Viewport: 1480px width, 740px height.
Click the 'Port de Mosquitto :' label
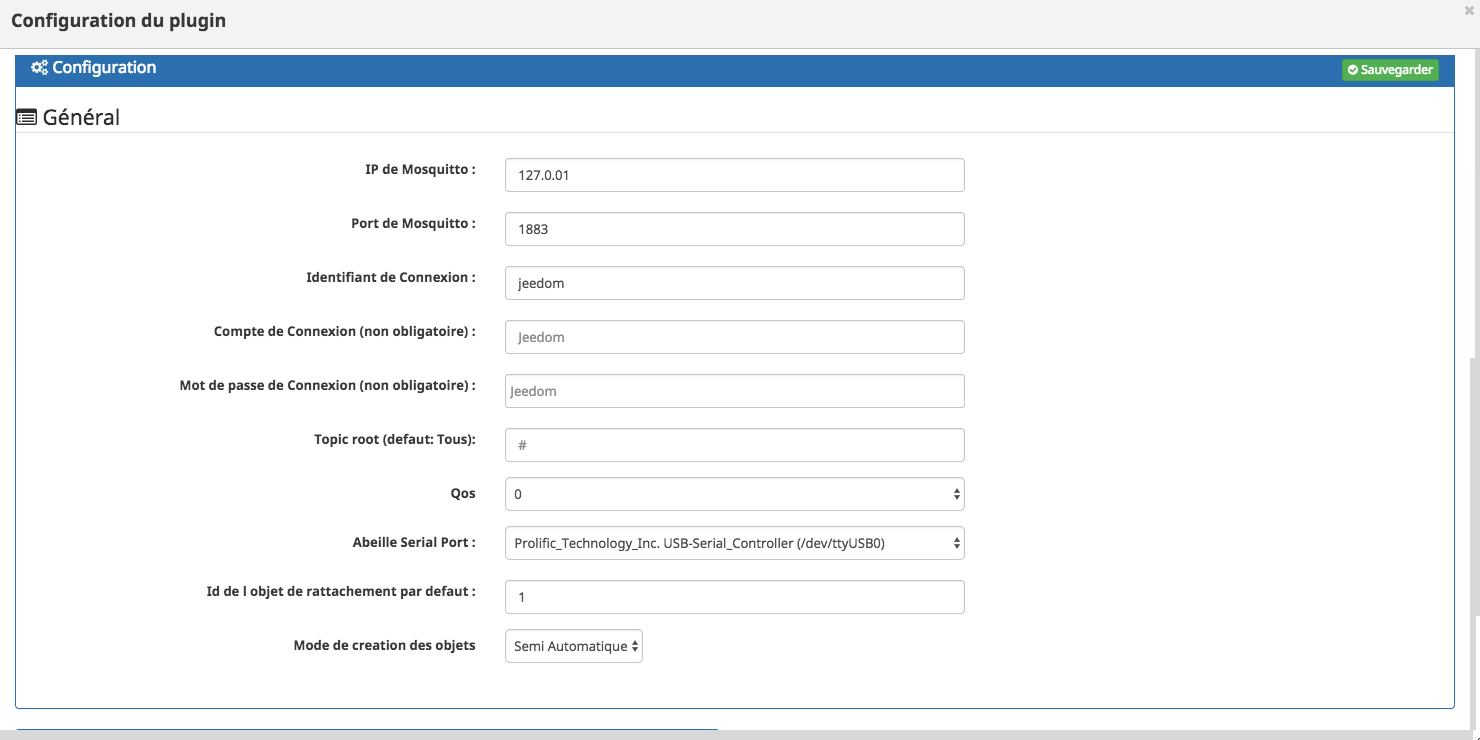click(413, 224)
